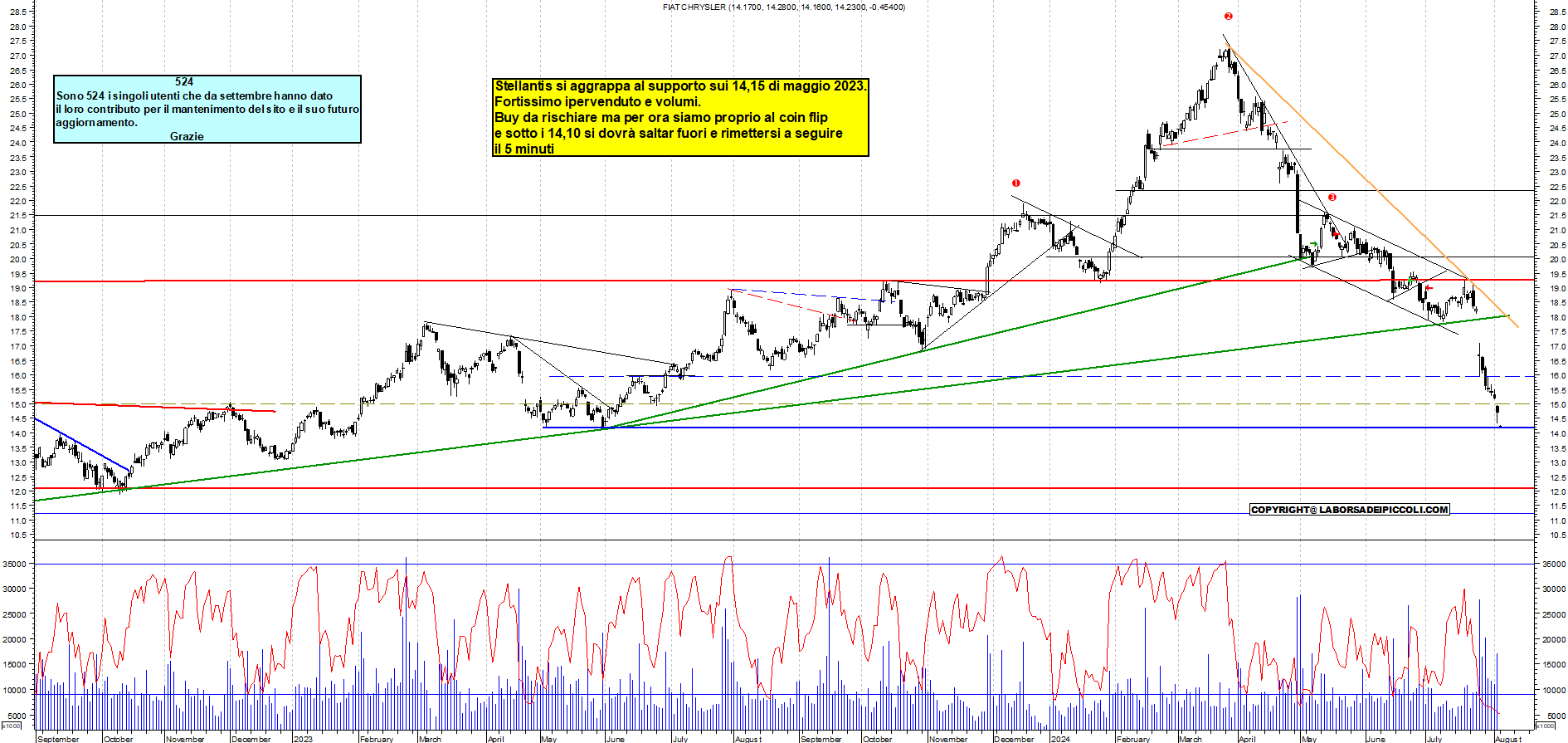
Task: Click 21.5 on the left price axis
Action: 17,215
